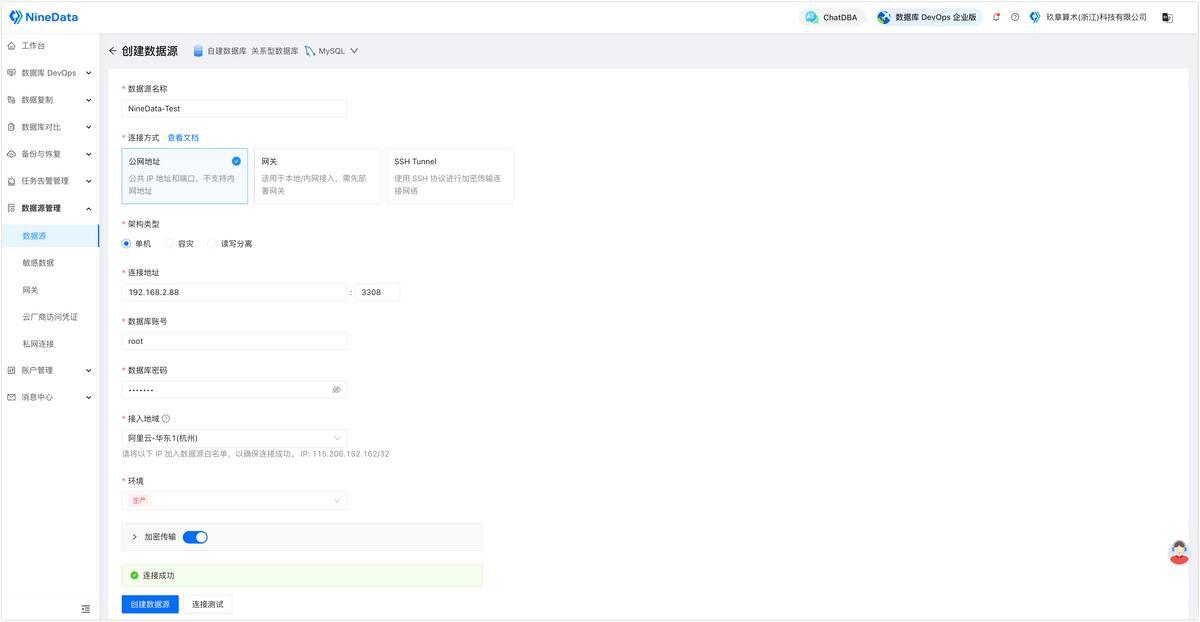Edit the 数据库账号 field root
The image size is (1200, 622).
tap(234, 341)
